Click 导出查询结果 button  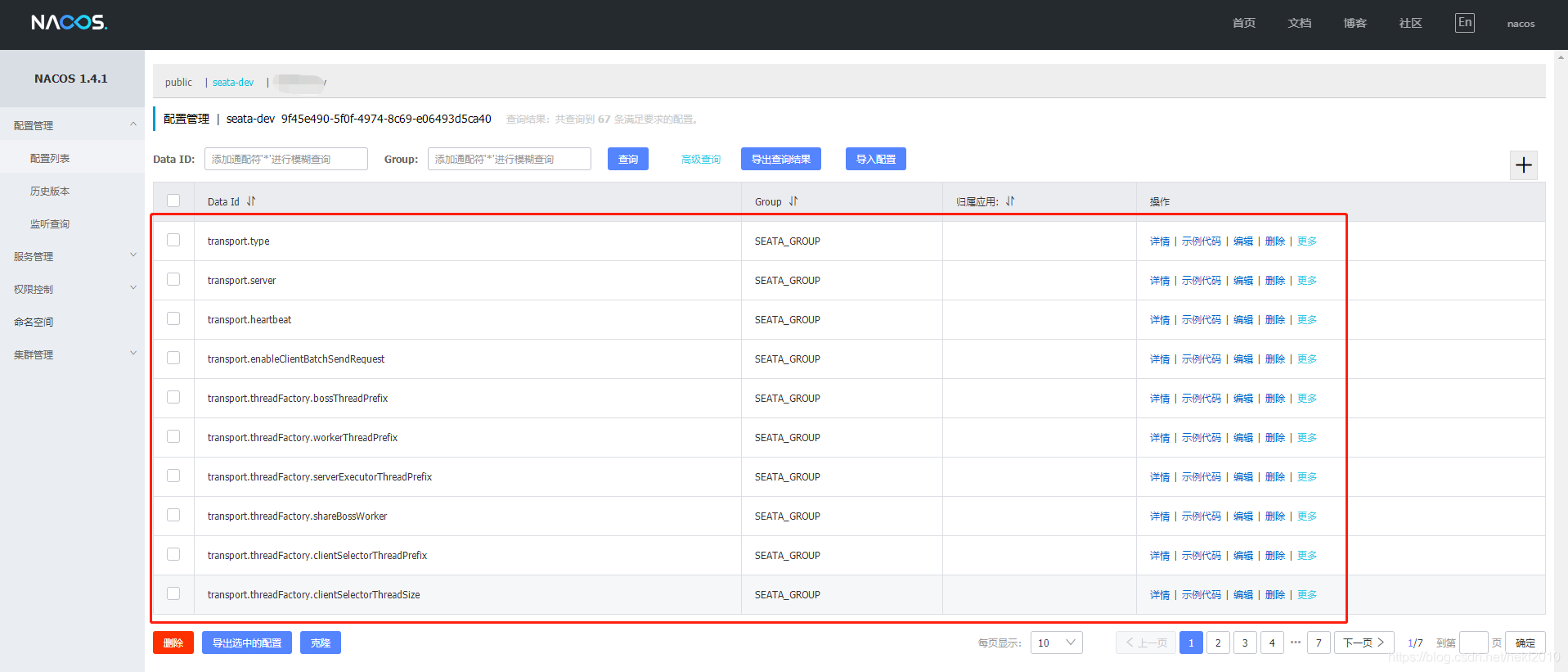[781, 159]
